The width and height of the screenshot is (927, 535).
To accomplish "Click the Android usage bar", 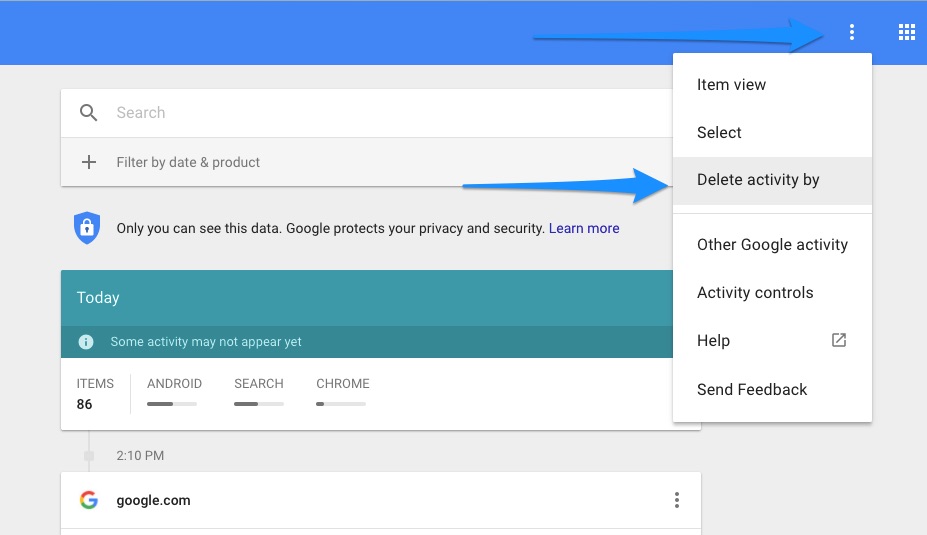I will tap(172, 404).
